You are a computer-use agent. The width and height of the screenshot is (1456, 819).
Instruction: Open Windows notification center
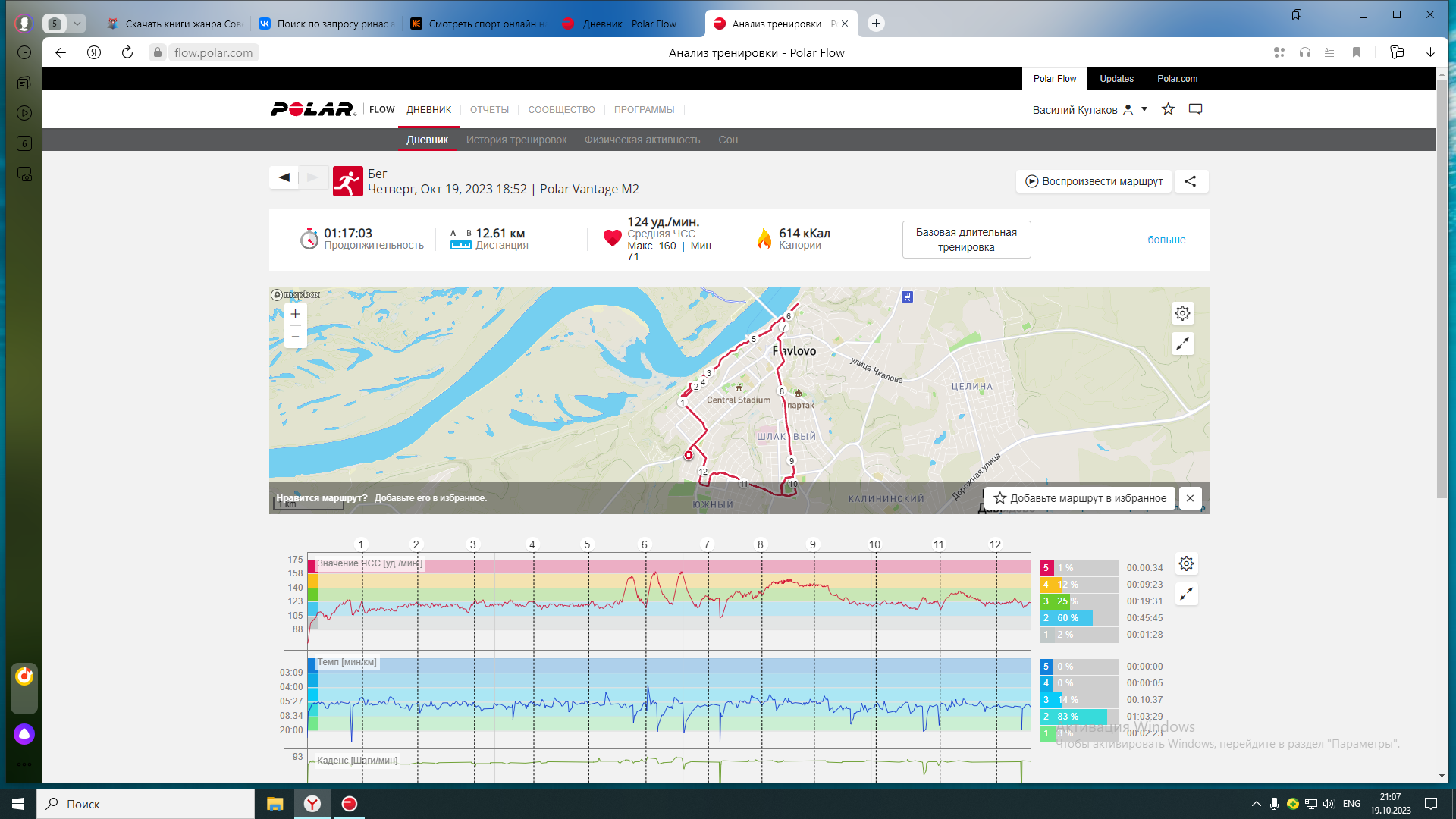[1431, 804]
